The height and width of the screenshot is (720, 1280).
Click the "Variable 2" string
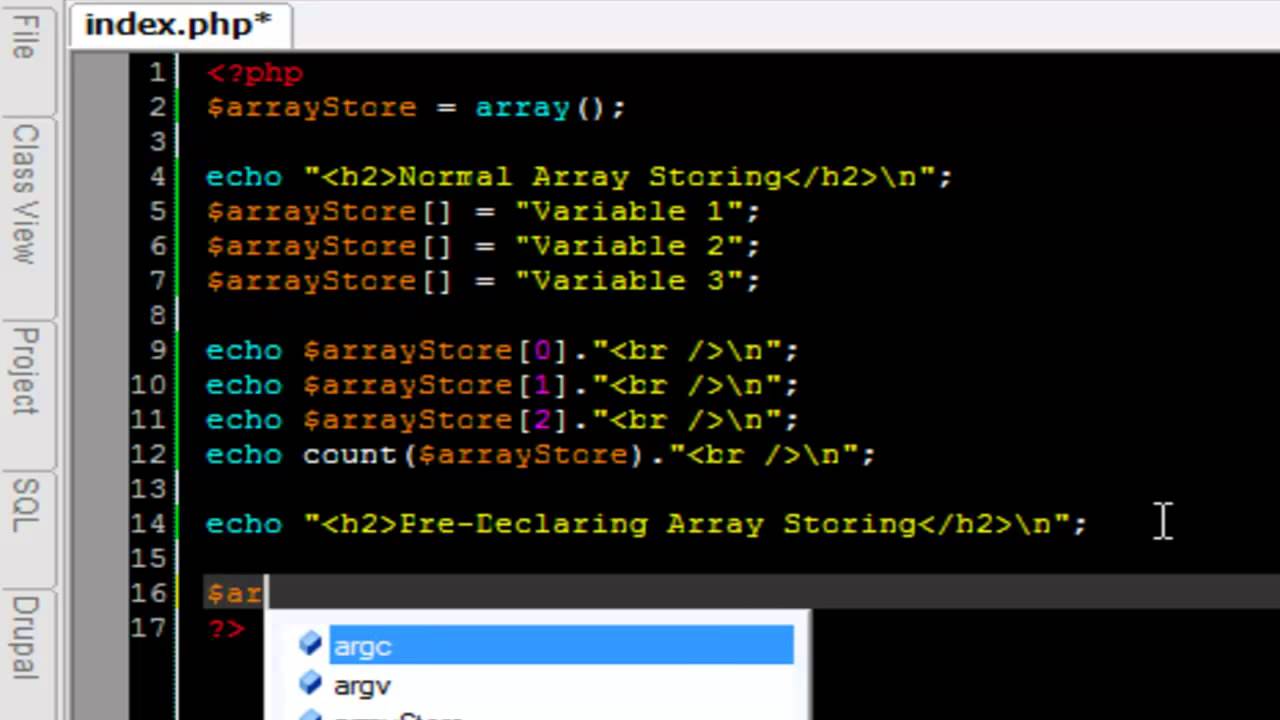(x=629, y=247)
